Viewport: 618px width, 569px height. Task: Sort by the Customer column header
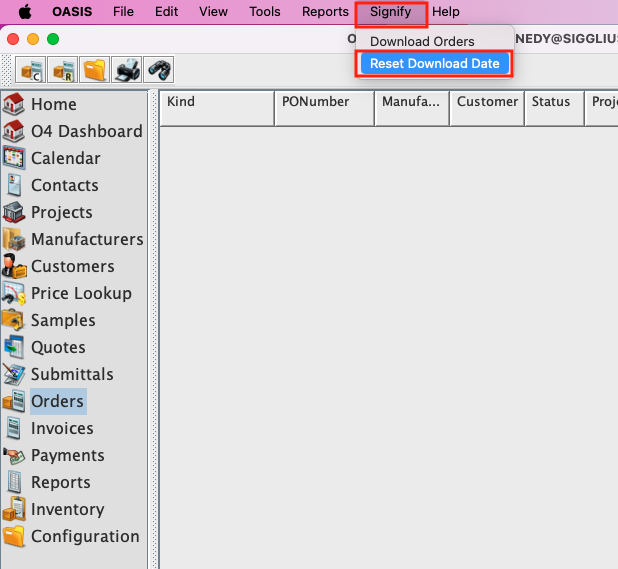[x=487, y=108]
